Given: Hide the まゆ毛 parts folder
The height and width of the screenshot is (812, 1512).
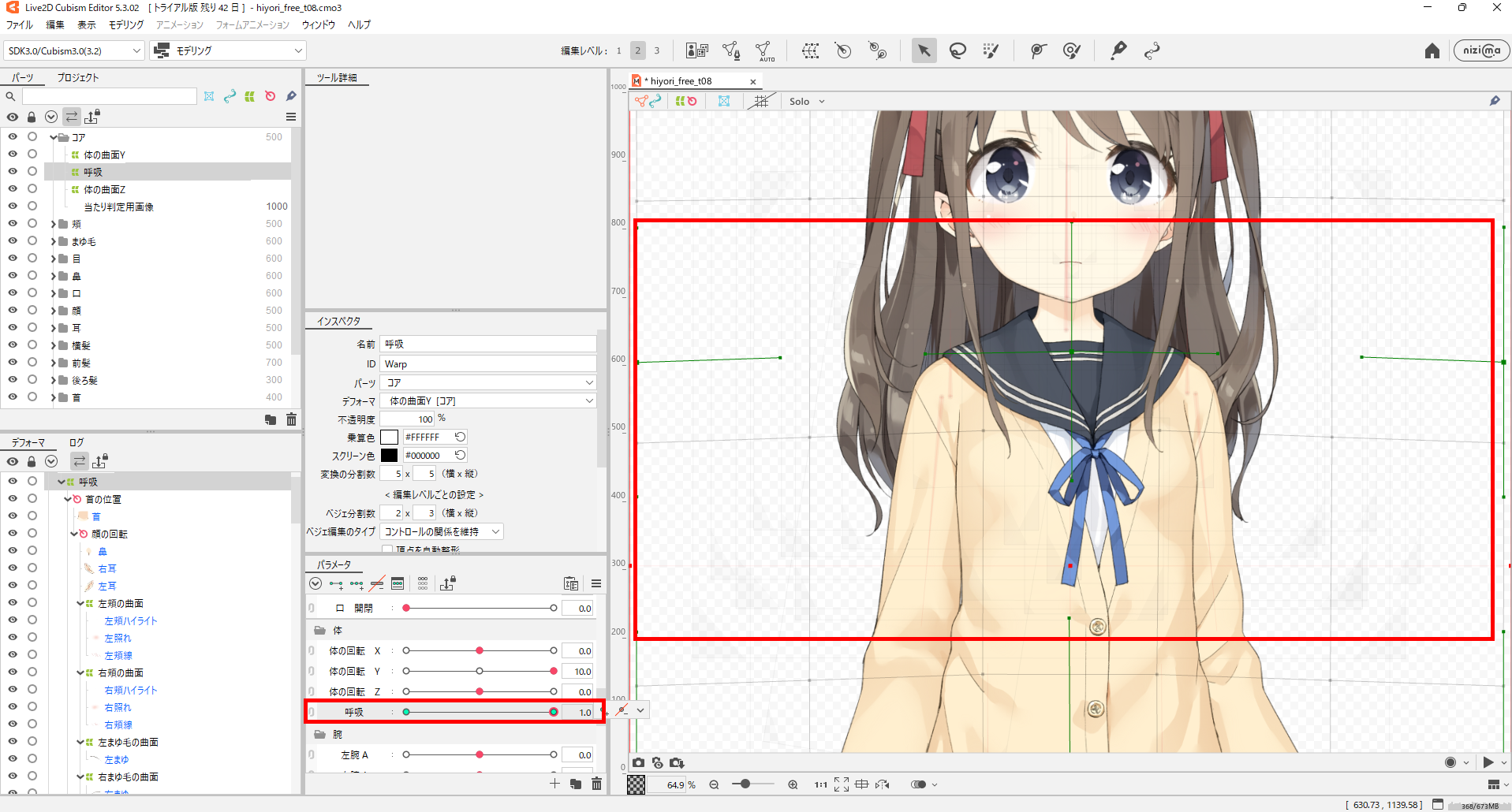Looking at the screenshot, I should (x=13, y=240).
